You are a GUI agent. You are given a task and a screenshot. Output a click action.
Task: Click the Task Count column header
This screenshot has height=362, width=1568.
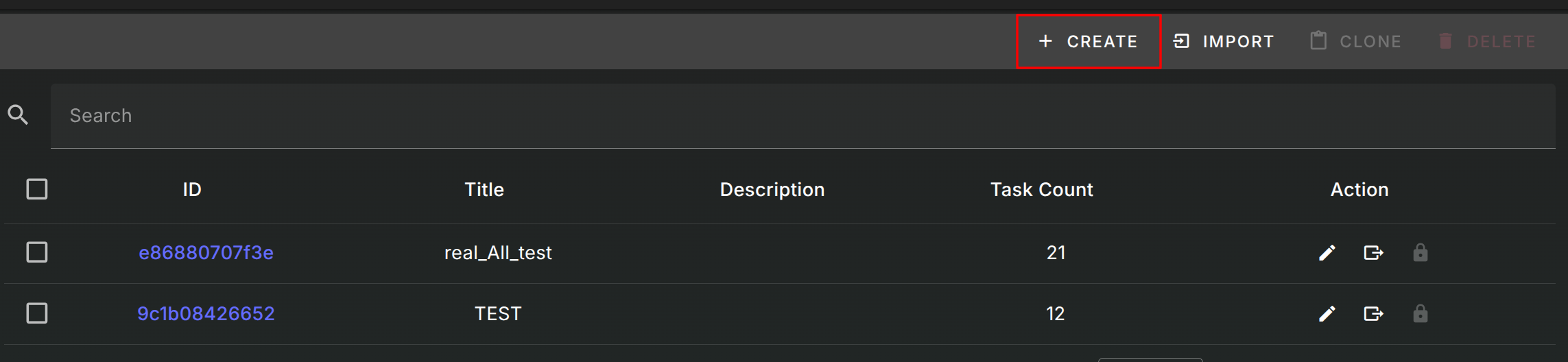(x=1041, y=190)
